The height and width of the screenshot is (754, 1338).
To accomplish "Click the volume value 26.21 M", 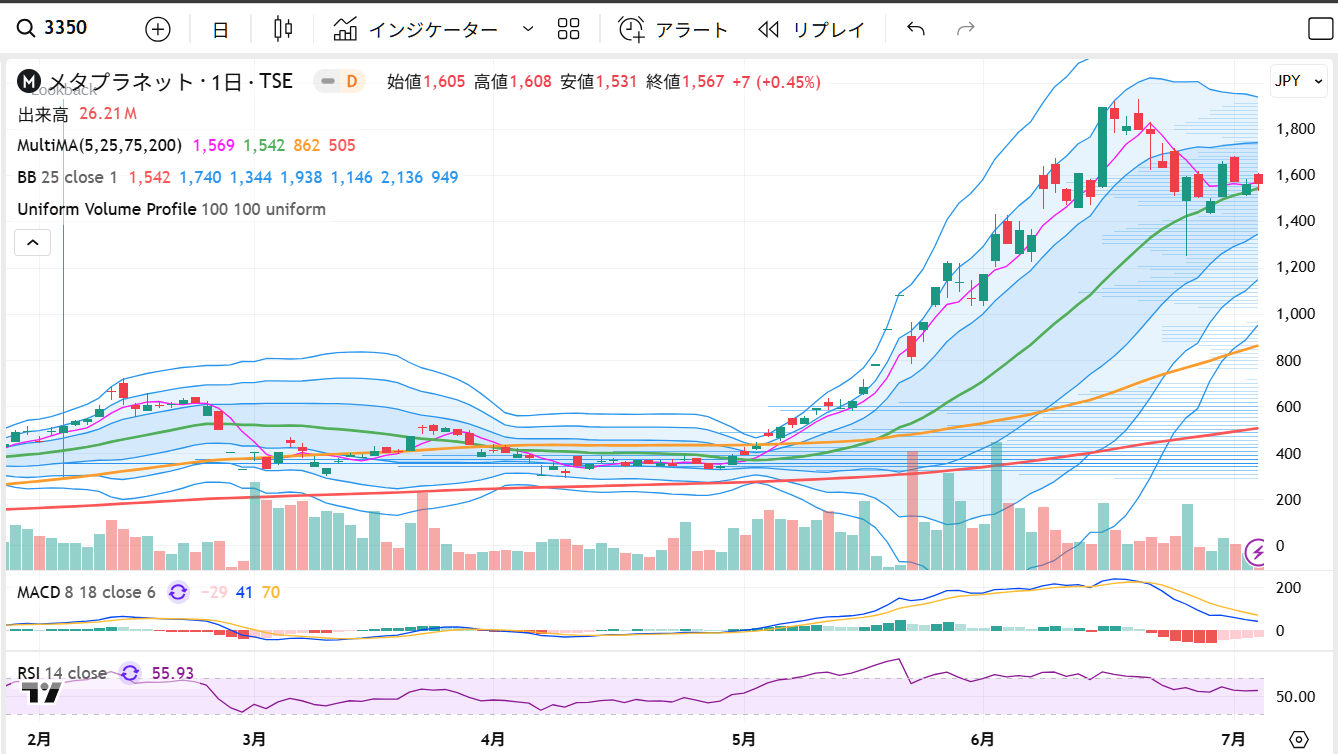I will 108,113.
